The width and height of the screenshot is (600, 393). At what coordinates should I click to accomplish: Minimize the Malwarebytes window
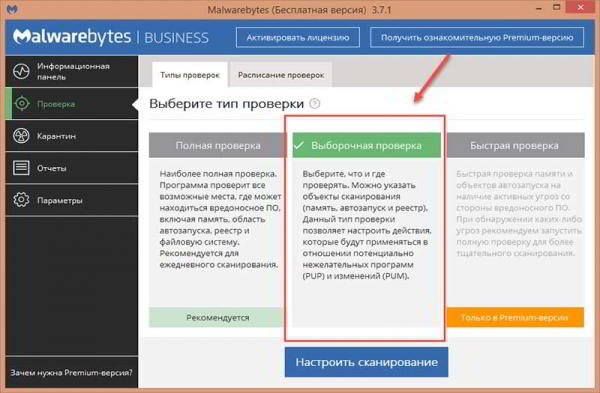539,8
